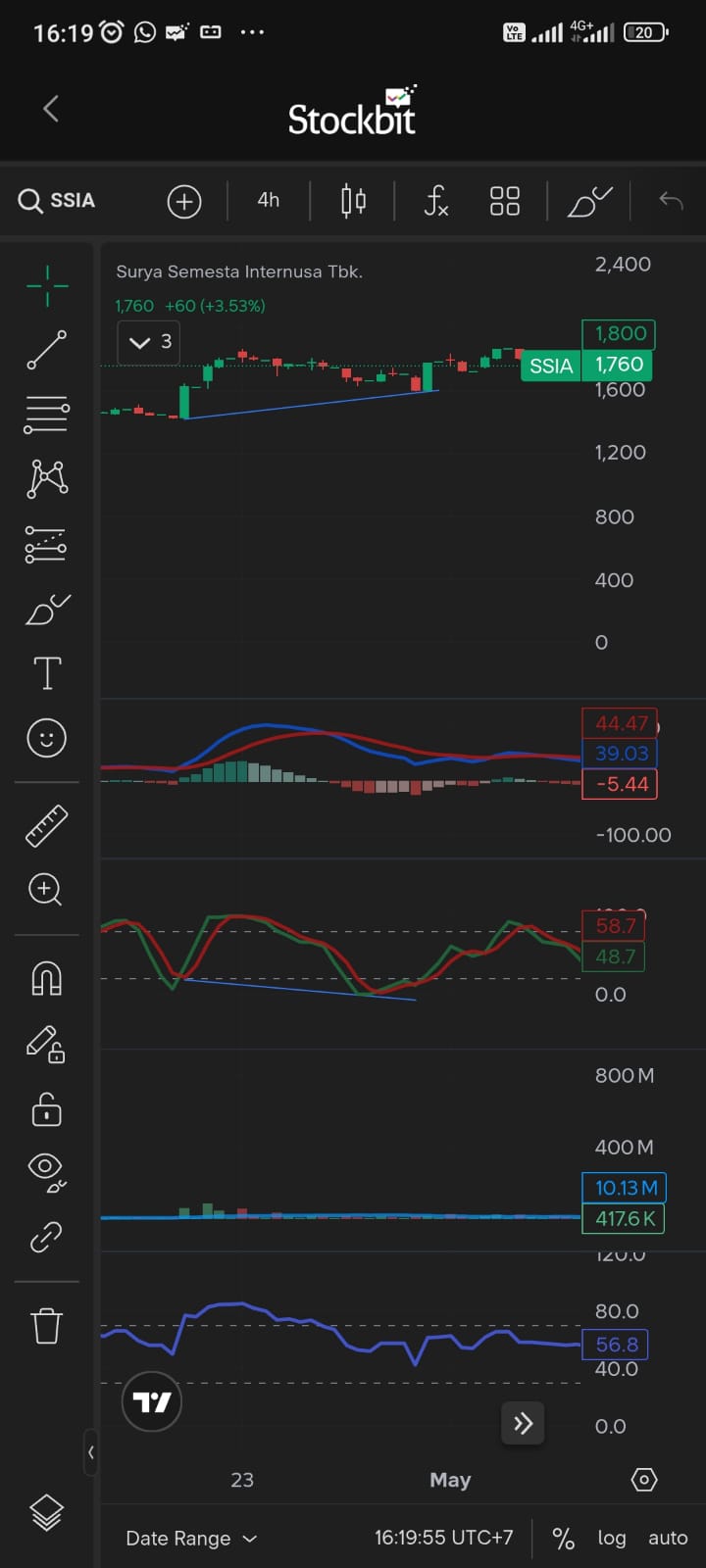Click MACD value 44.47 label
Screen dimensions: 706x1568
[x=620, y=724]
